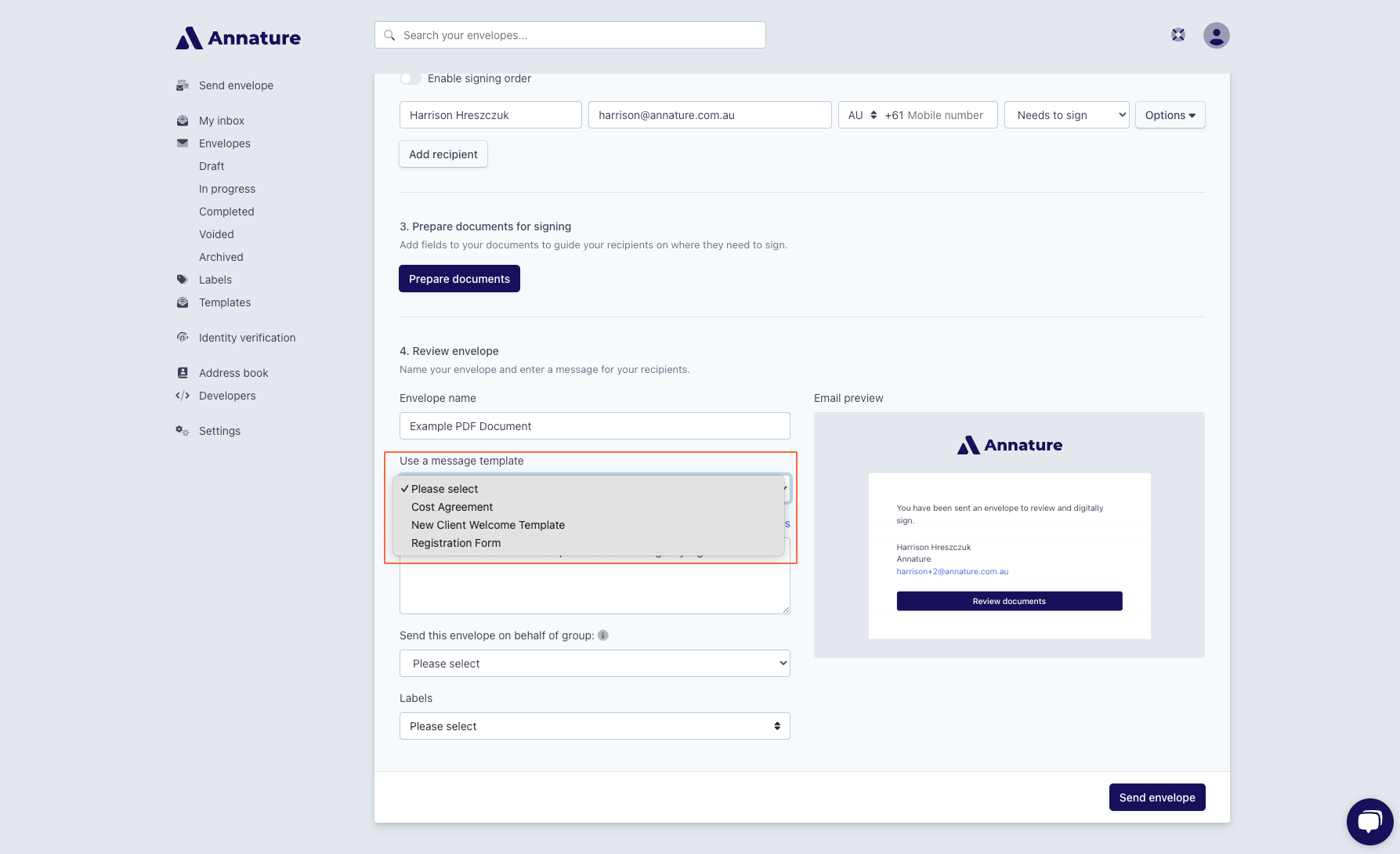Screen dimensions: 1400x854
Task: Click the Annature logo in sidebar
Action: (238, 38)
